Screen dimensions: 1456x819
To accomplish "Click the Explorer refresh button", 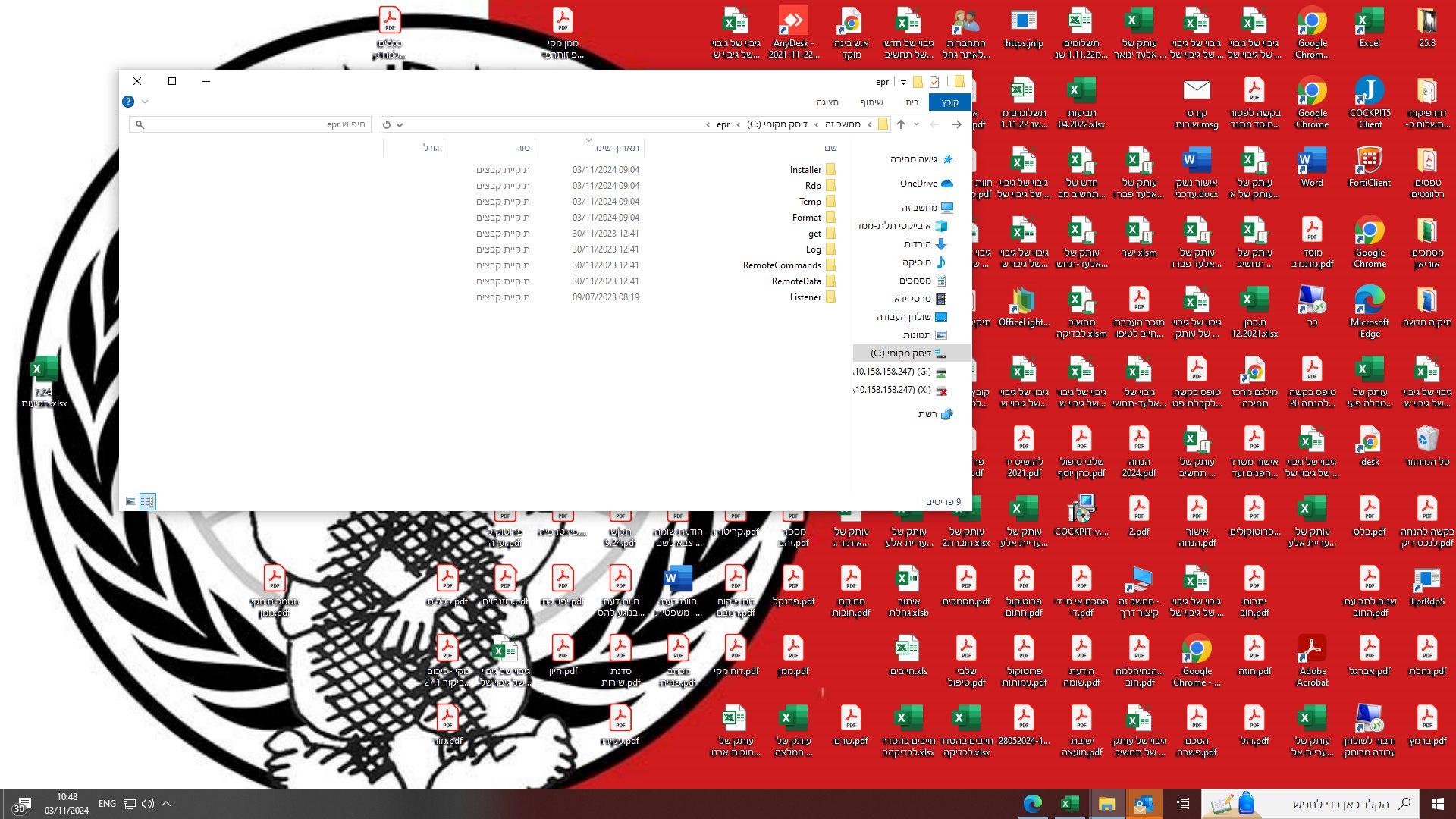I will point(387,124).
